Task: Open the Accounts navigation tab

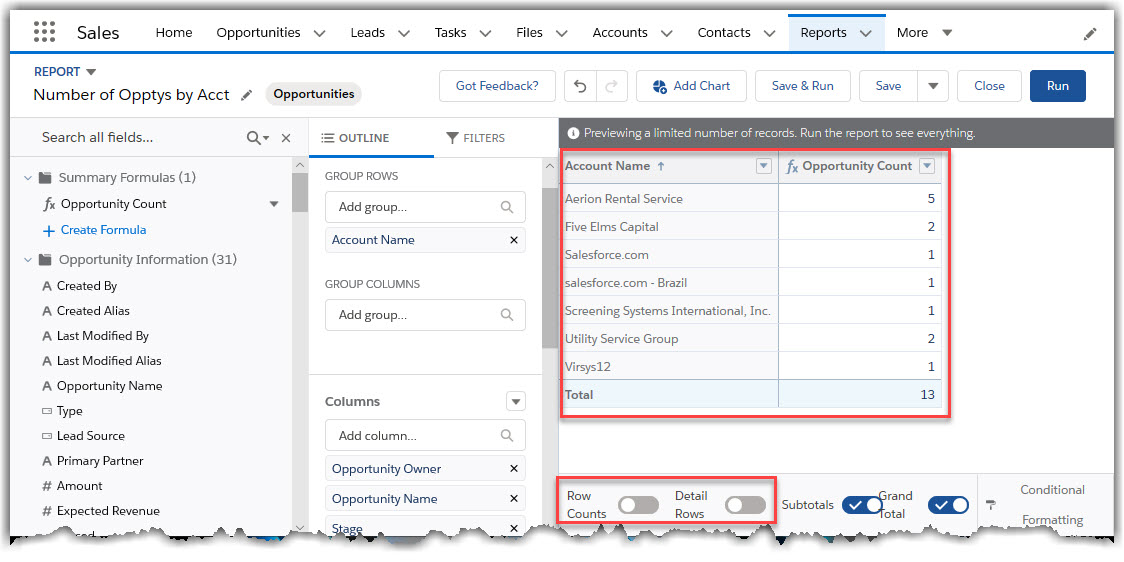Action: (x=620, y=33)
